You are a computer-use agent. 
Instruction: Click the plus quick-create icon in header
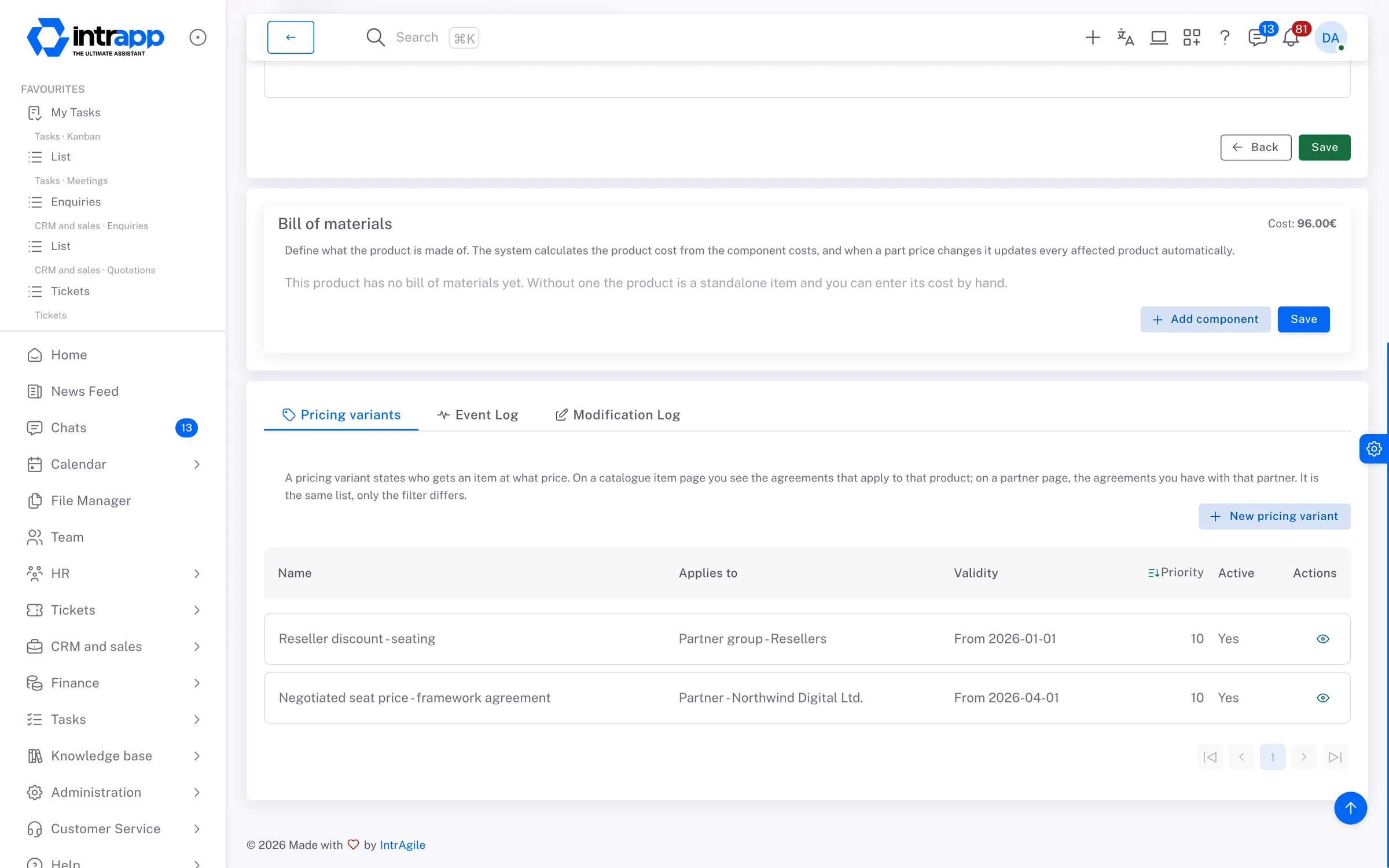click(1092, 38)
